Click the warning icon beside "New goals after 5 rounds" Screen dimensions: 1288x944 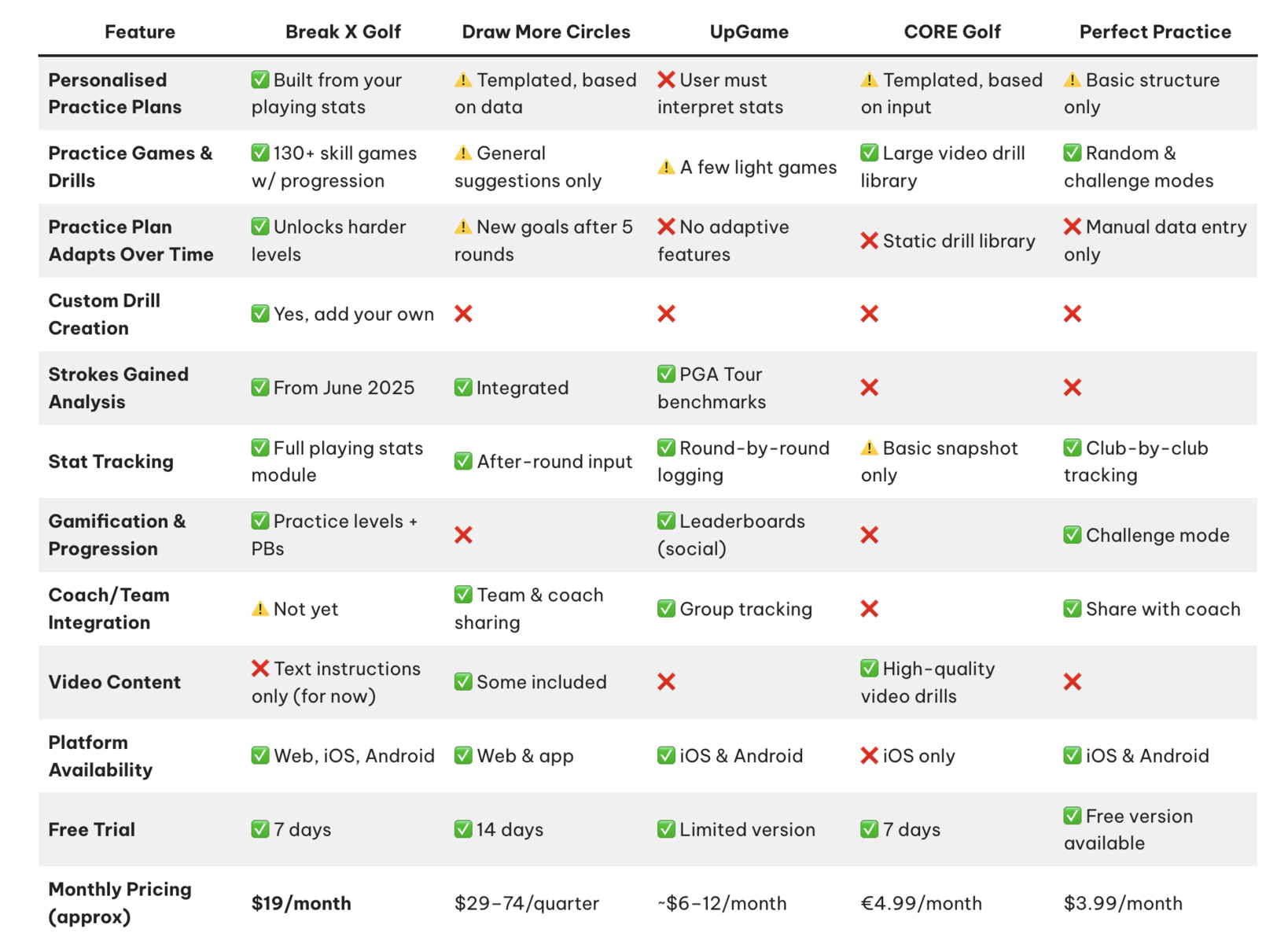(x=463, y=227)
